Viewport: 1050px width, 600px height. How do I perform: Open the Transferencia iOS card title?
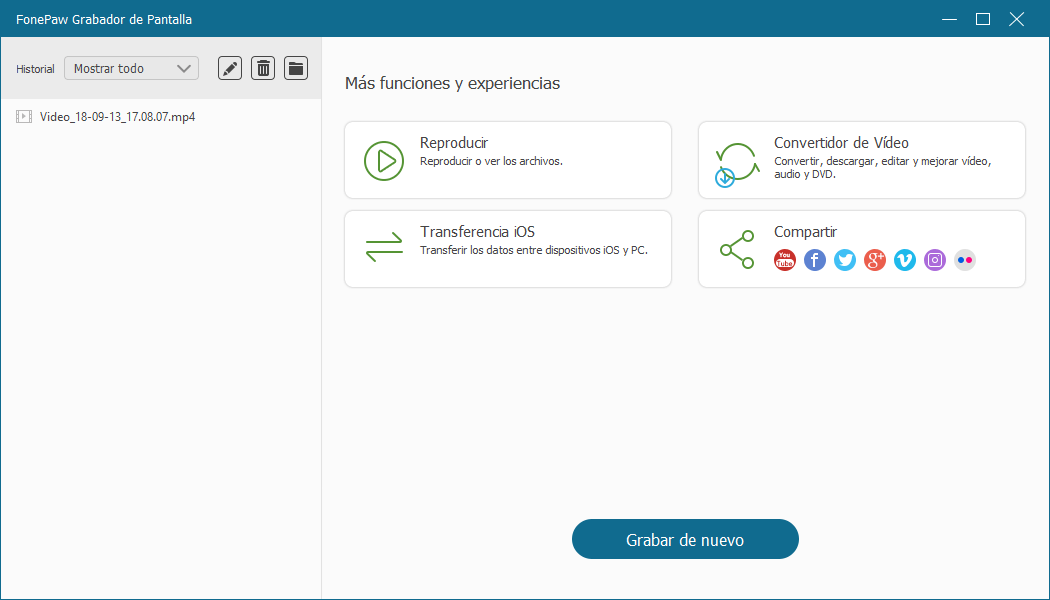tap(477, 232)
